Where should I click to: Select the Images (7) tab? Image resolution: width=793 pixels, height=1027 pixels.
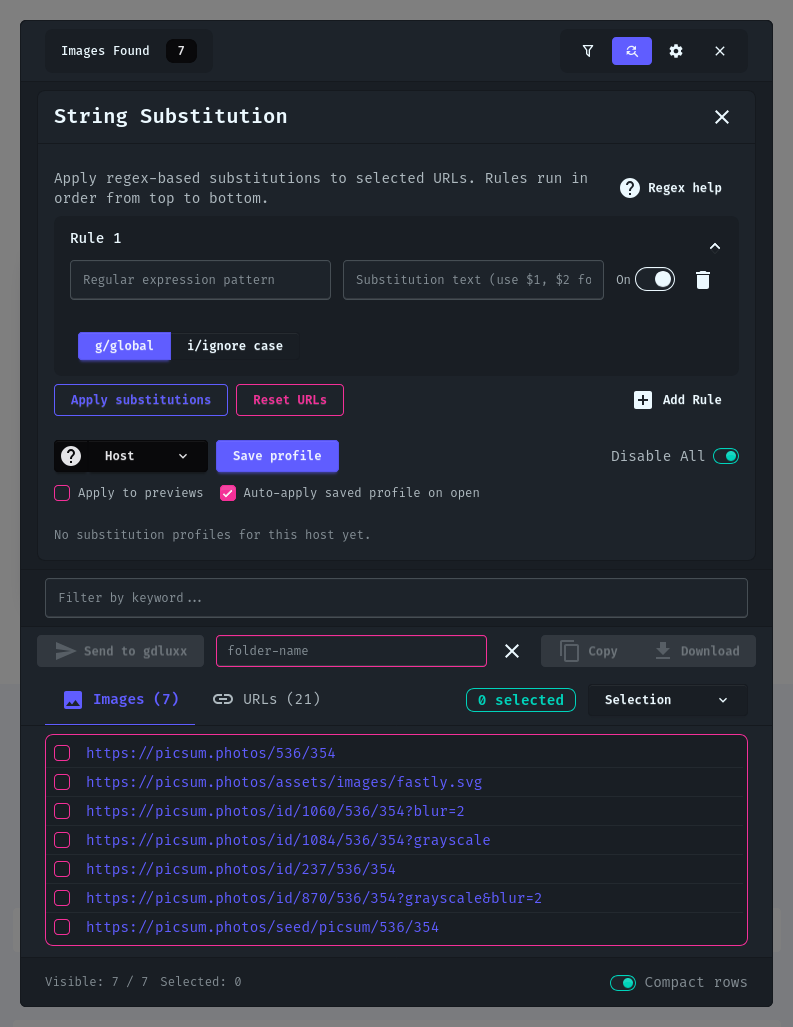click(121, 700)
